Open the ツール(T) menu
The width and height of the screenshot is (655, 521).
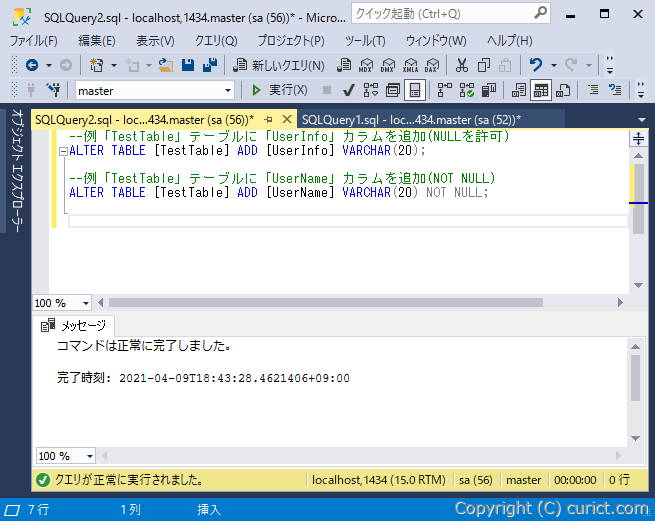[365, 41]
